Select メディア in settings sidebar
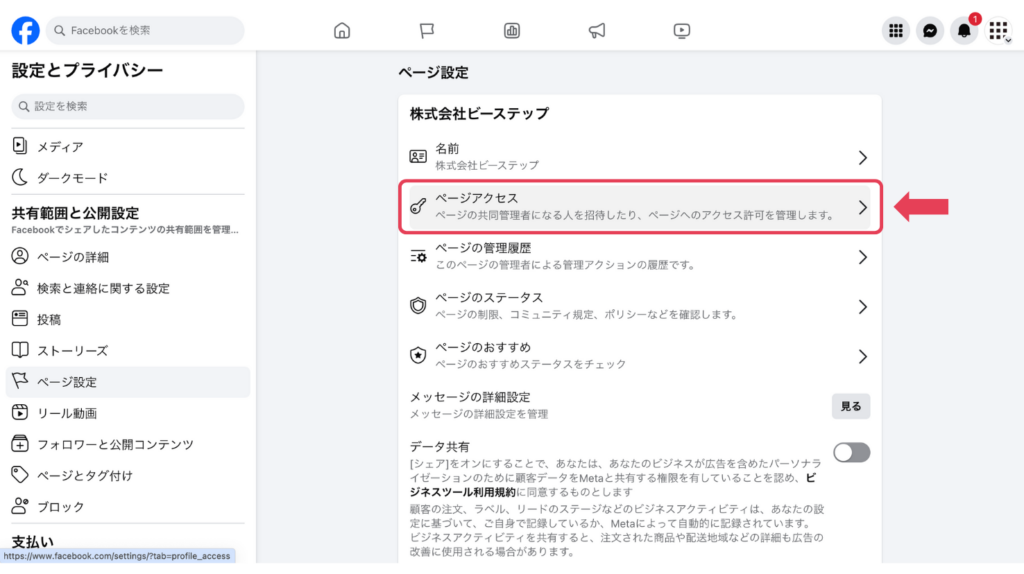The width and height of the screenshot is (1024, 574). (x=128, y=146)
